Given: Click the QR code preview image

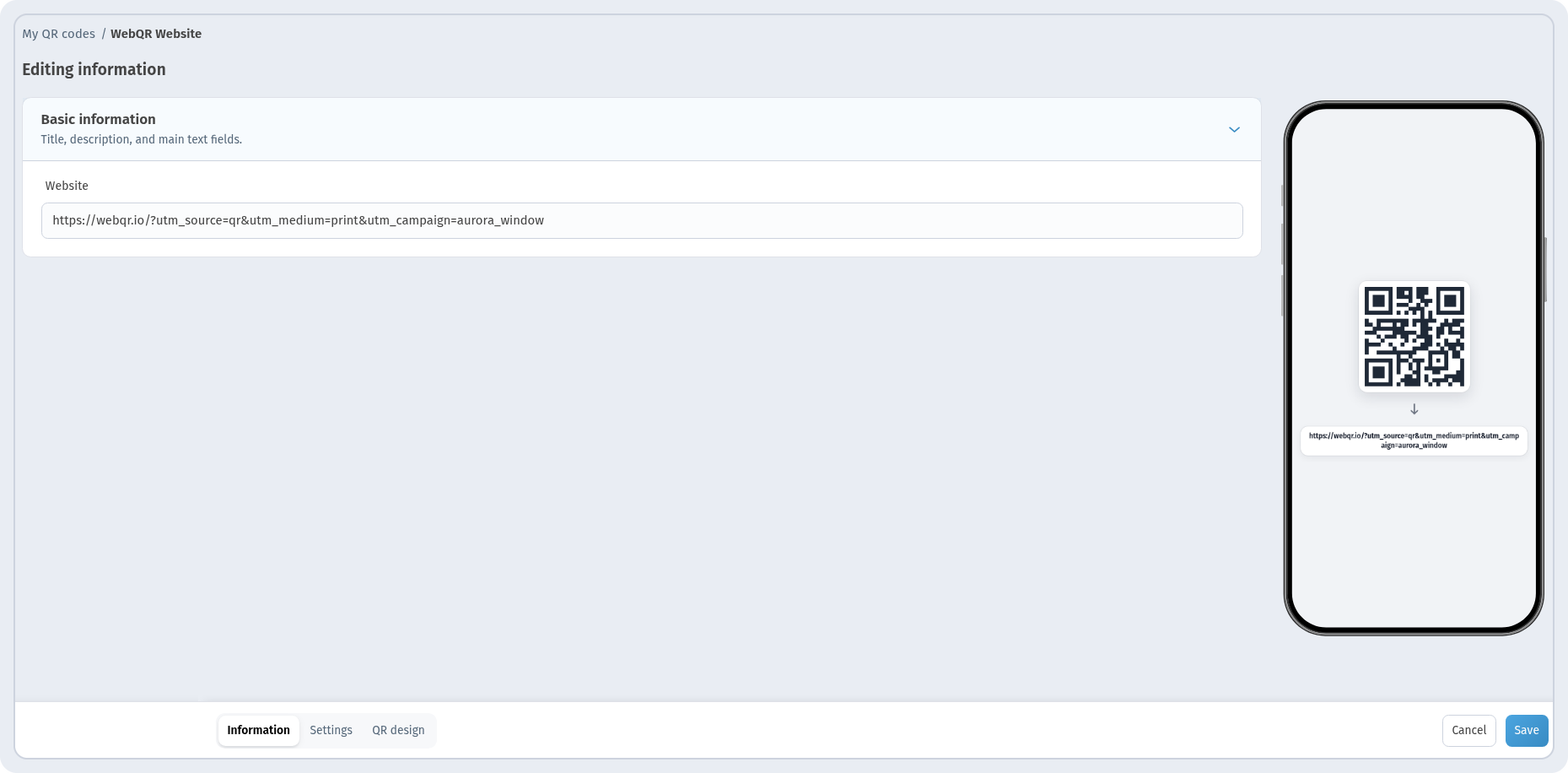Looking at the screenshot, I should tap(1414, 336).
